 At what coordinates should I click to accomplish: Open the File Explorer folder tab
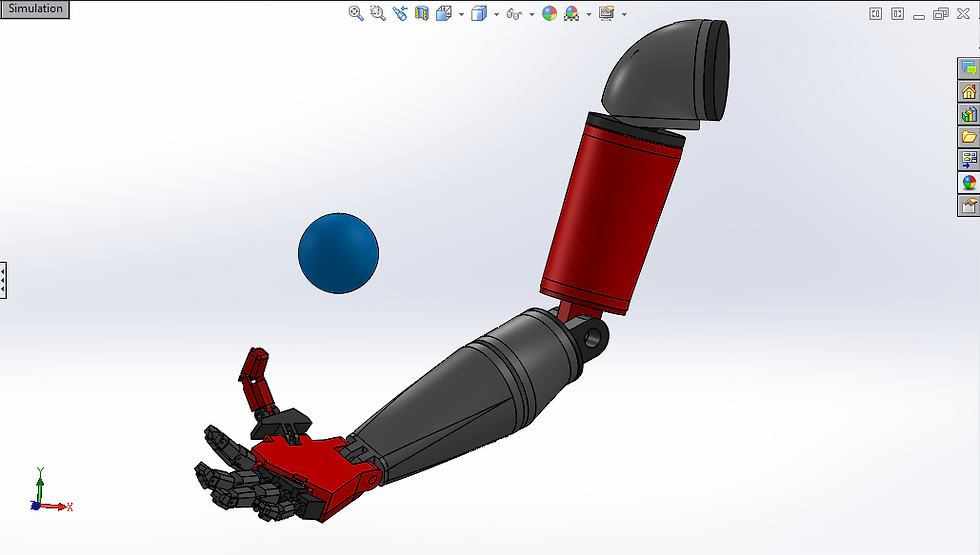[x=969, y=137]
